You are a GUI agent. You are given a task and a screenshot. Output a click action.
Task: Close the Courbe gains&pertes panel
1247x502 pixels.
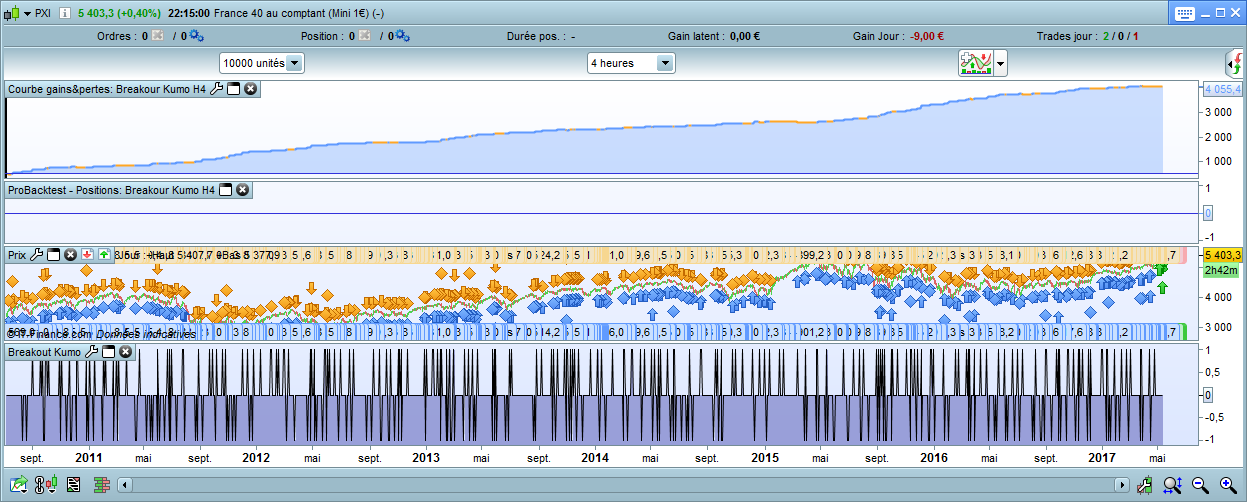[251, 89]
